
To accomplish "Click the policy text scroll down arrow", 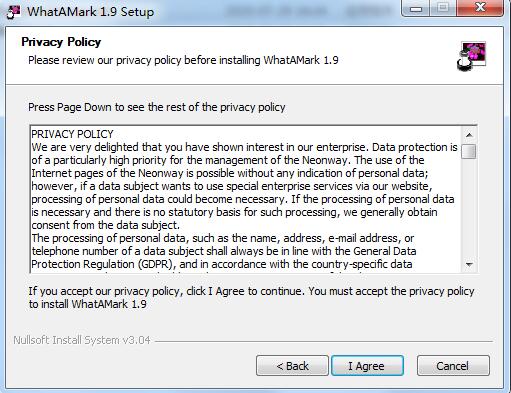I will click(x=469, y=265).
